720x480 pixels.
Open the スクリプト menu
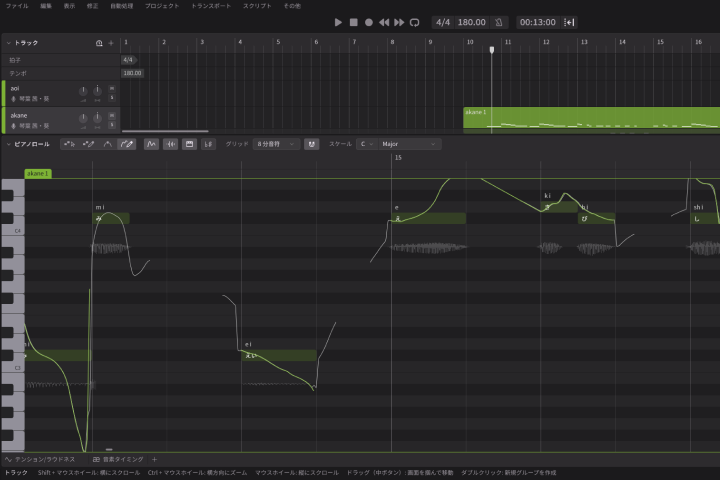(257, 6)
